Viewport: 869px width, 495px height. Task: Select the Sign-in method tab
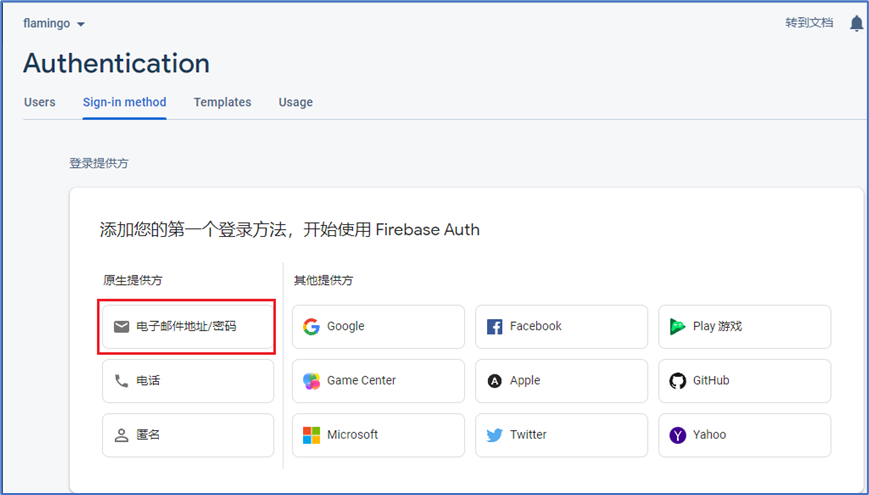pyautogui.click(x=124, y=102)
